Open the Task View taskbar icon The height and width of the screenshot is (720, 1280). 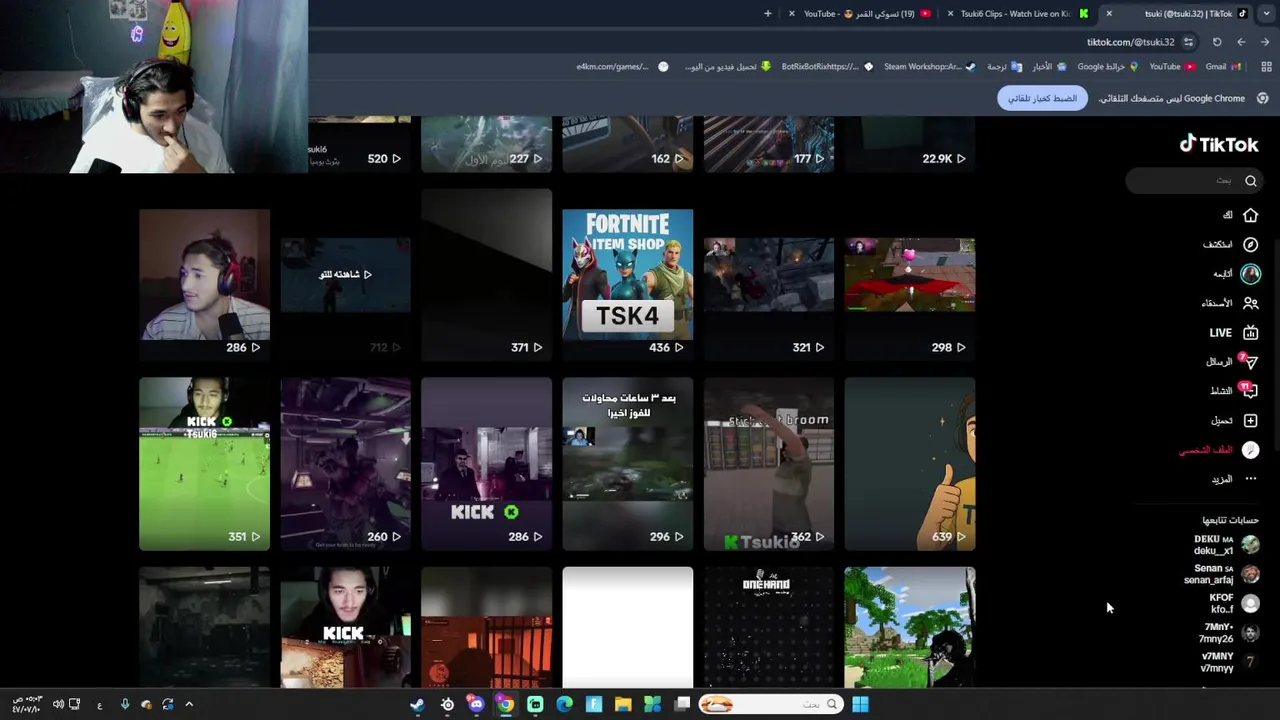(x=682, y=705)
